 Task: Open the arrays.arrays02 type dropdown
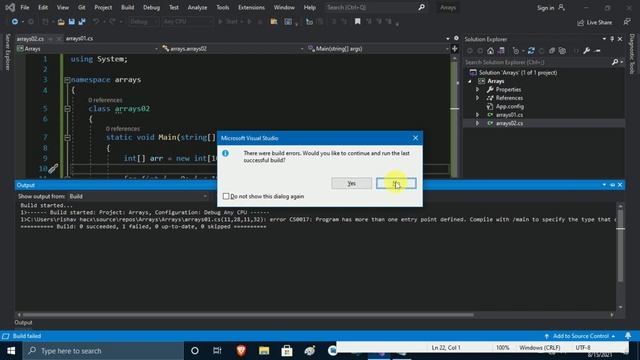point(233,49)
